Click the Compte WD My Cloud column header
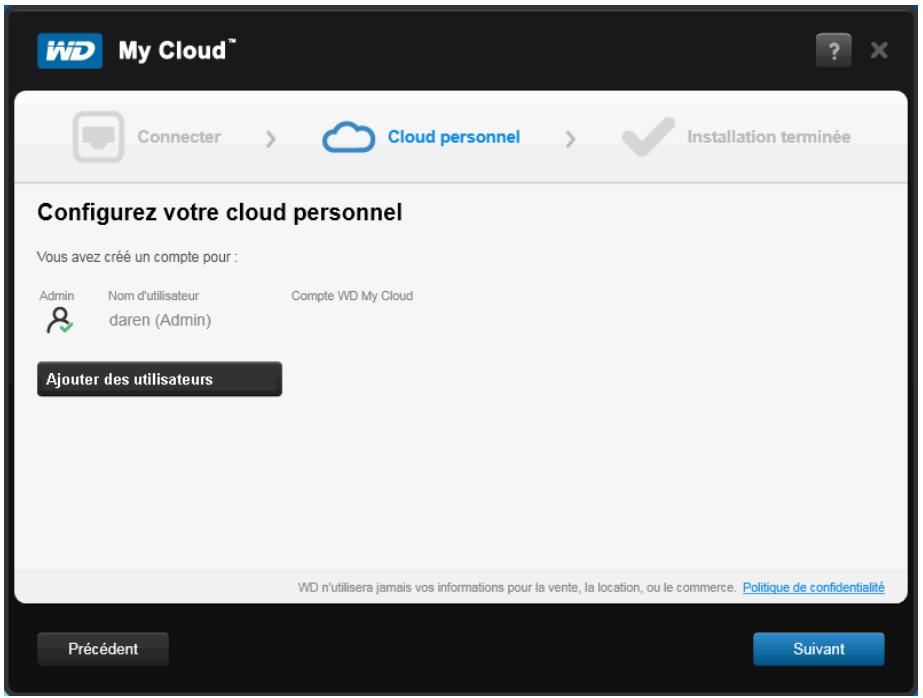 point(352,295)
